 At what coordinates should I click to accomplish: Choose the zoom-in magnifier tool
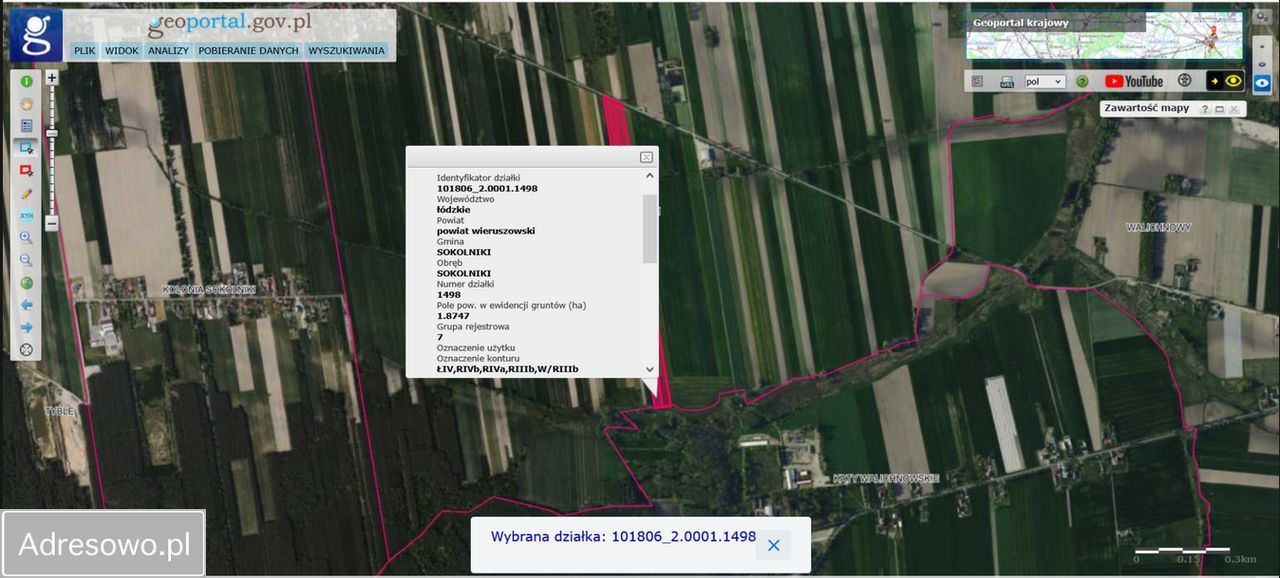click(26, 238)
